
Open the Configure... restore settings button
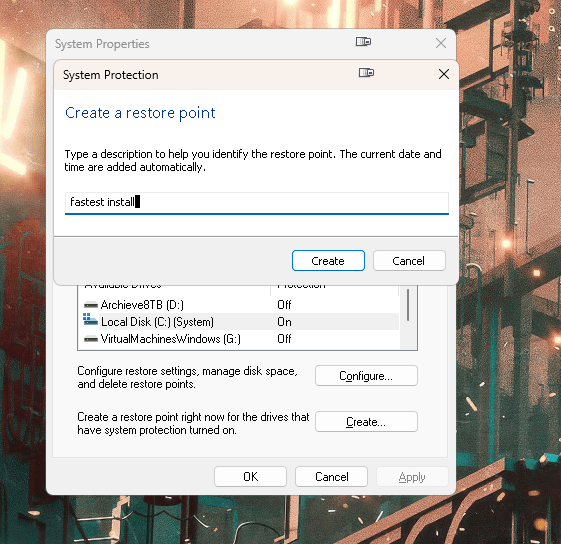[x=366, y=376]
